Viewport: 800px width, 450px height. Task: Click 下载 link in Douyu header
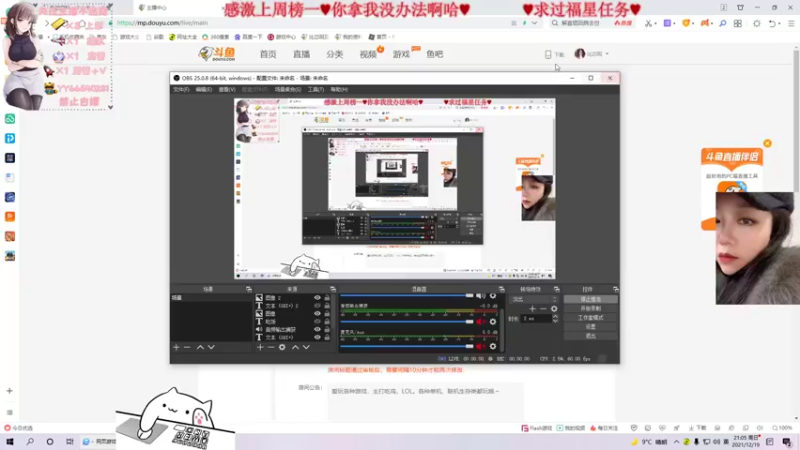555,54
